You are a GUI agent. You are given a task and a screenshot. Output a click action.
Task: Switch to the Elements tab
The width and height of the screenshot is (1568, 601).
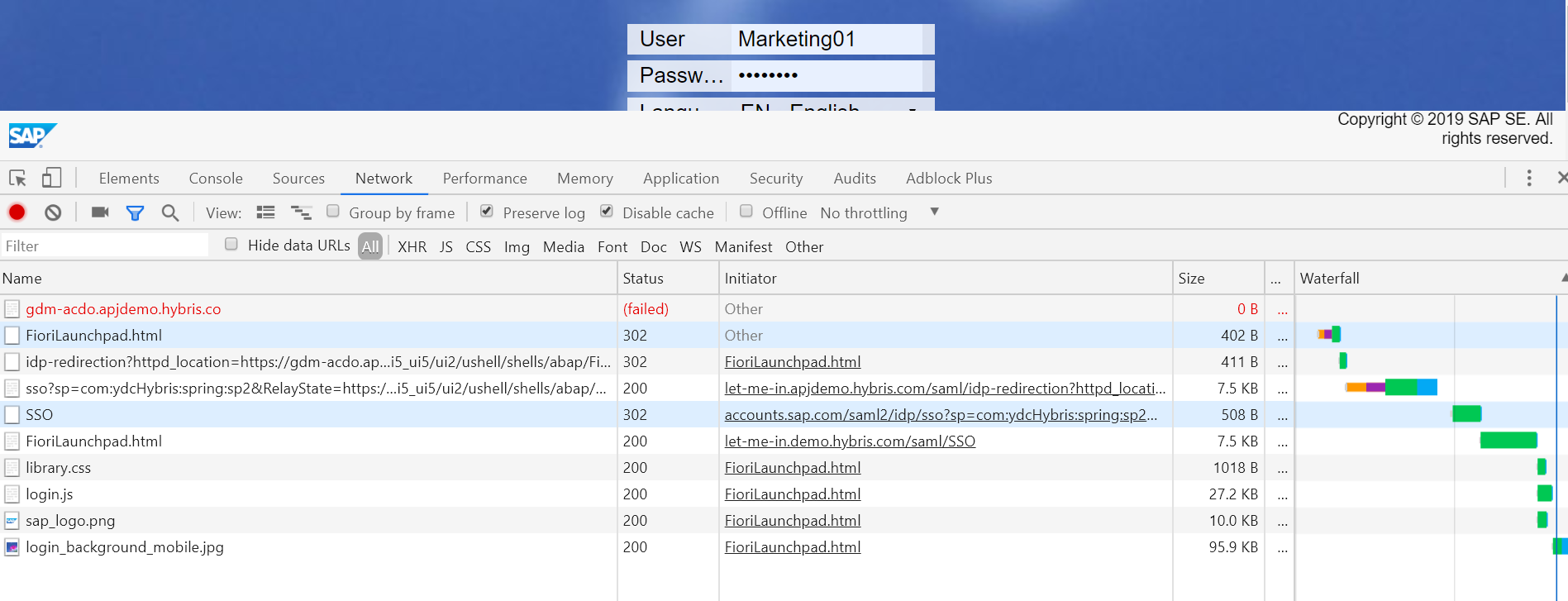pyautogui.click(x=129, y=178)
